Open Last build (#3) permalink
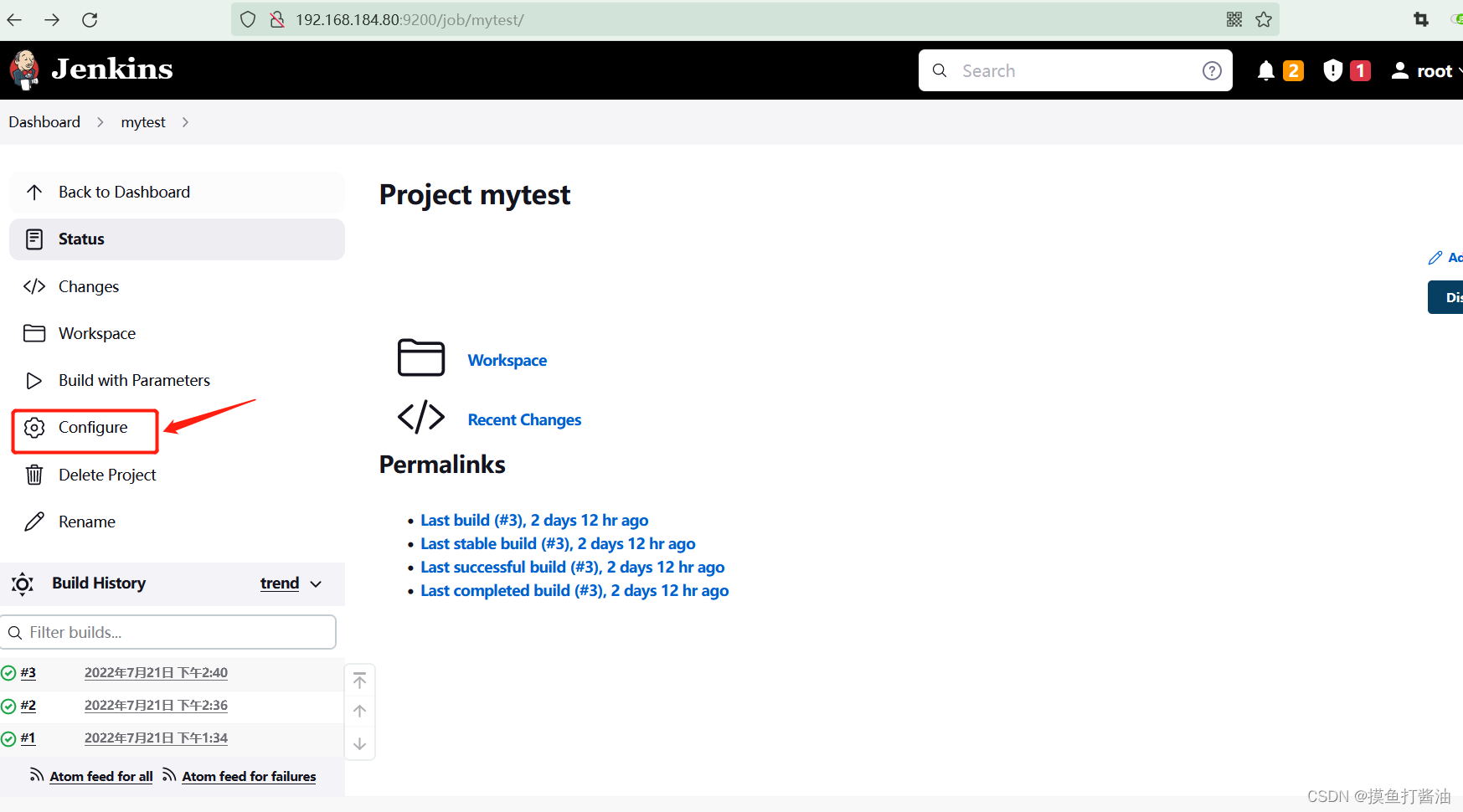The image size is (1463, 812). 534,520
